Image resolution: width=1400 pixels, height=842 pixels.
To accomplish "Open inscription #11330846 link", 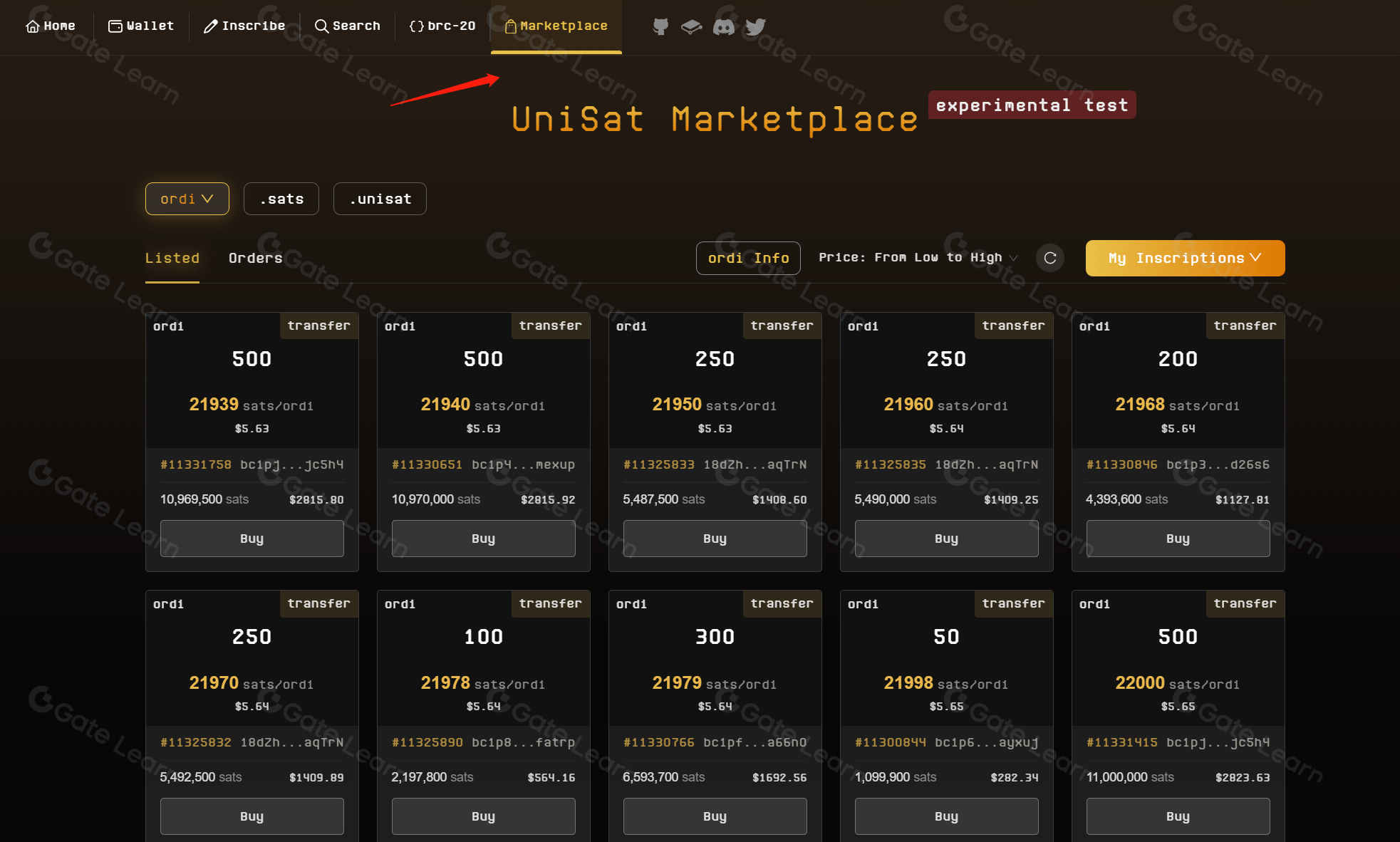I will pyautogui.click(x=1122, y=464).
